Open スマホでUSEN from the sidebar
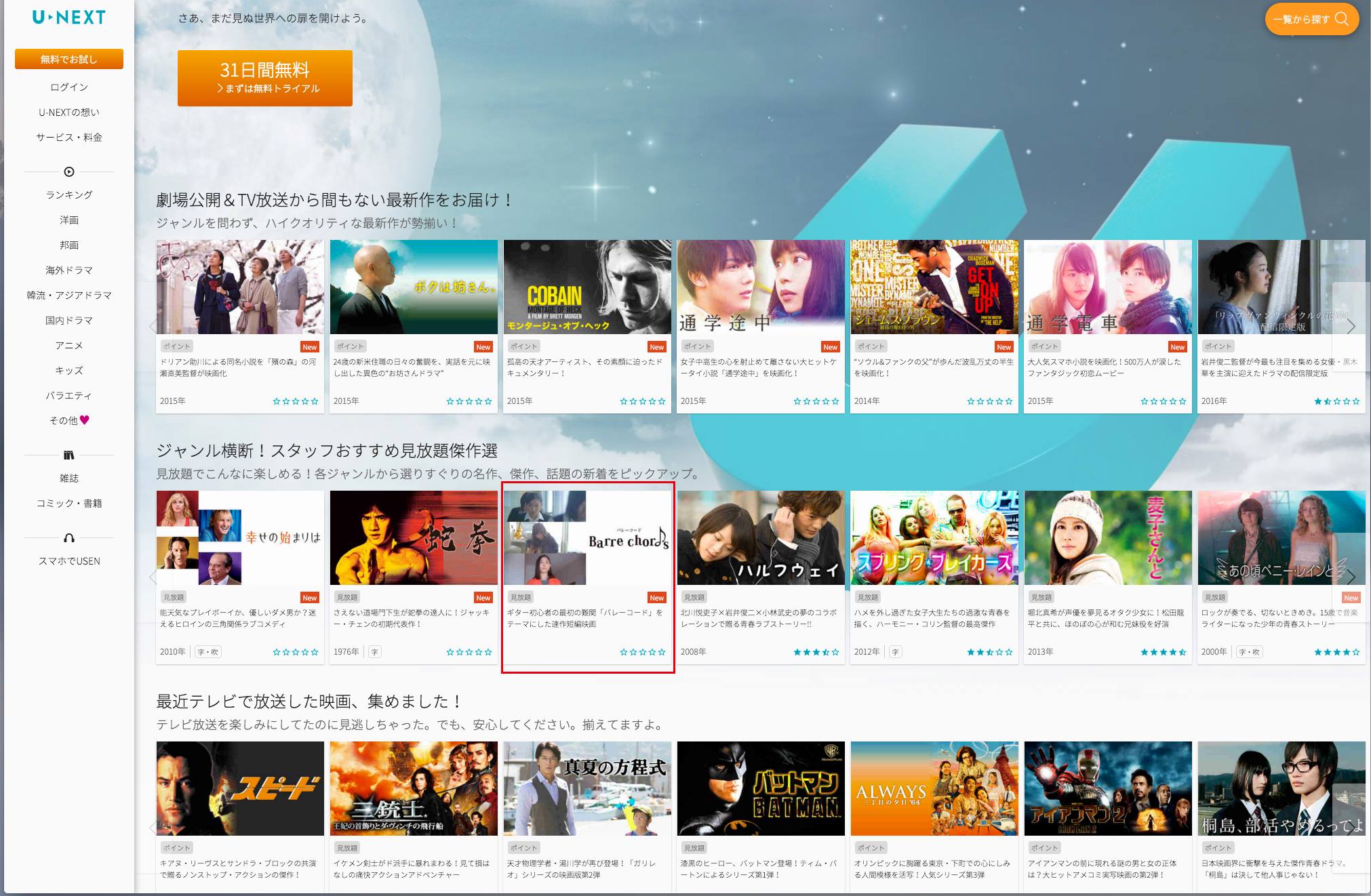The height and width of the screenshot is (896, 1371). 69,561
